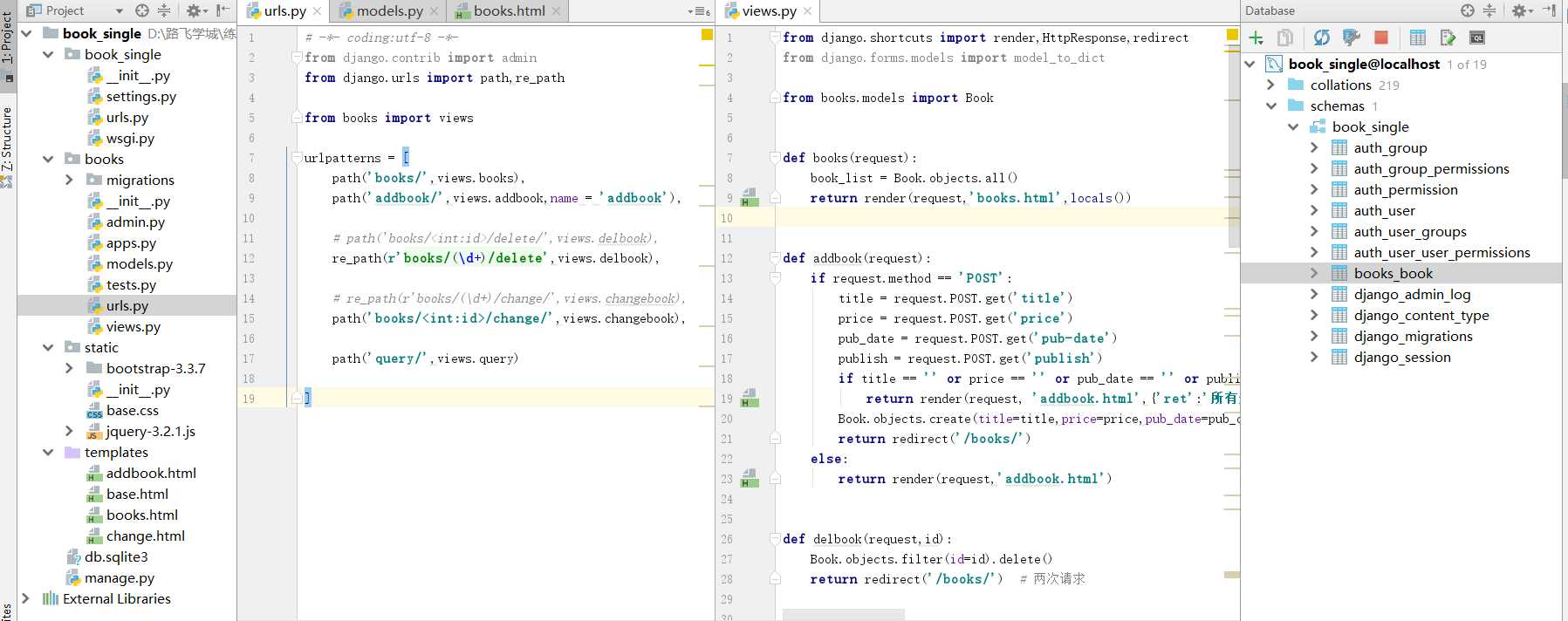The height and width of the screenshot is (621, 1568).
Task: Select book_single@localhost data source
Action: pyautogui.click(x=1364, y=64)
